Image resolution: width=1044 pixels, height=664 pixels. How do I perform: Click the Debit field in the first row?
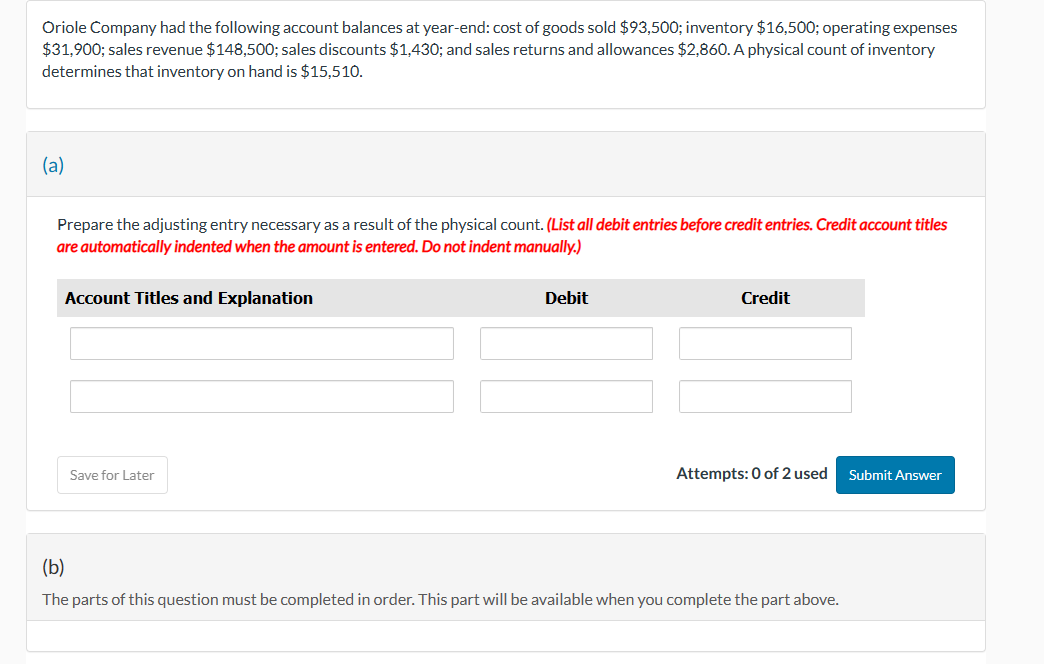coord(566,343)
